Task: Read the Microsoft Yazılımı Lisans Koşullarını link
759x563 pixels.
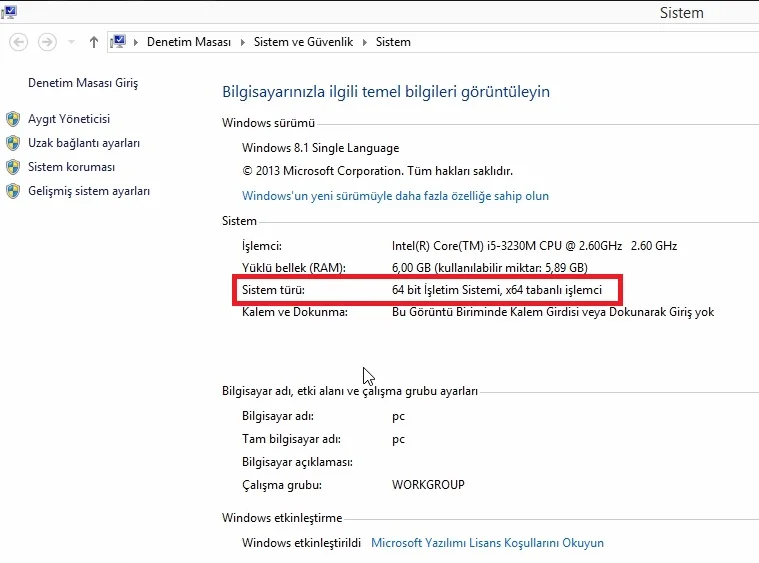Action: tap(487, 543)
